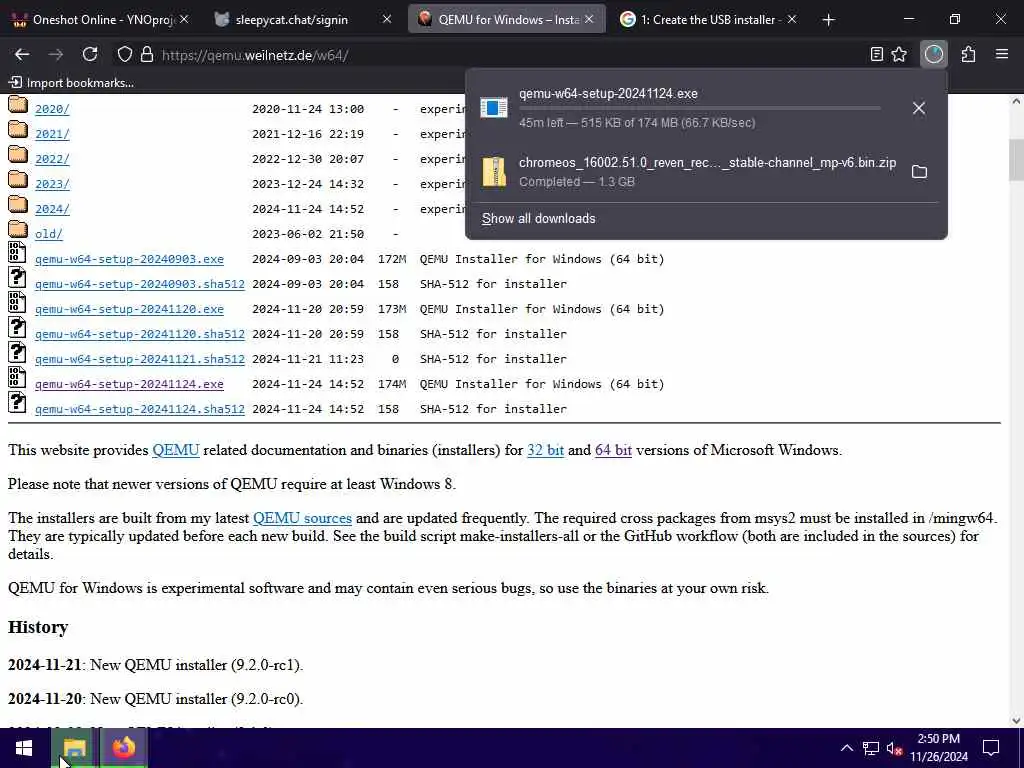Viewport: 1024px width, 768px height.
Task: Click the site security padlock icon
Action: click(147, 55)
